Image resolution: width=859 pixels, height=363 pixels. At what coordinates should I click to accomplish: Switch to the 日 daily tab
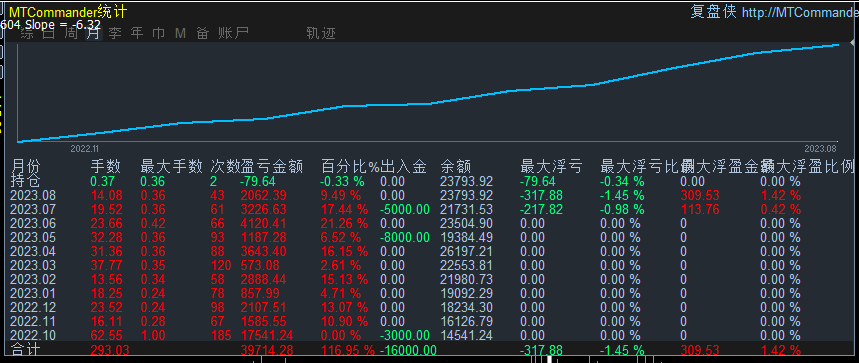49,33
